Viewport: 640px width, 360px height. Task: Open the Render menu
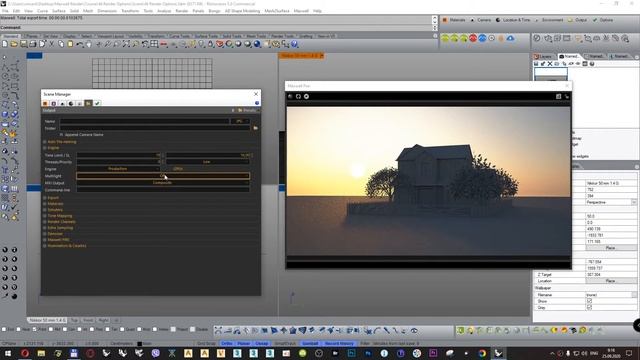point(182,11)
